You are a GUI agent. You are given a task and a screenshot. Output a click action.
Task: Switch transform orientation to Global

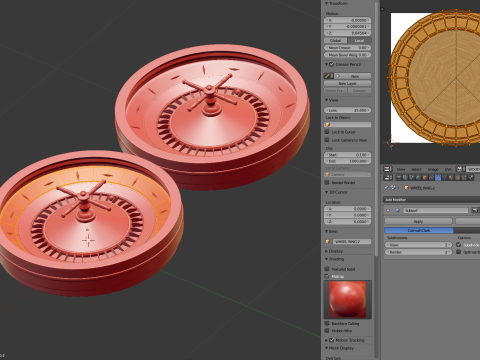coord(336,40)
